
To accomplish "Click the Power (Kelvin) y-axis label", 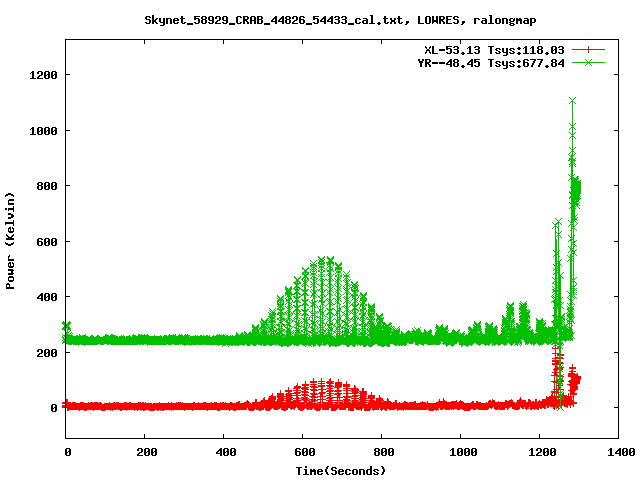I will tap(11, 238).
